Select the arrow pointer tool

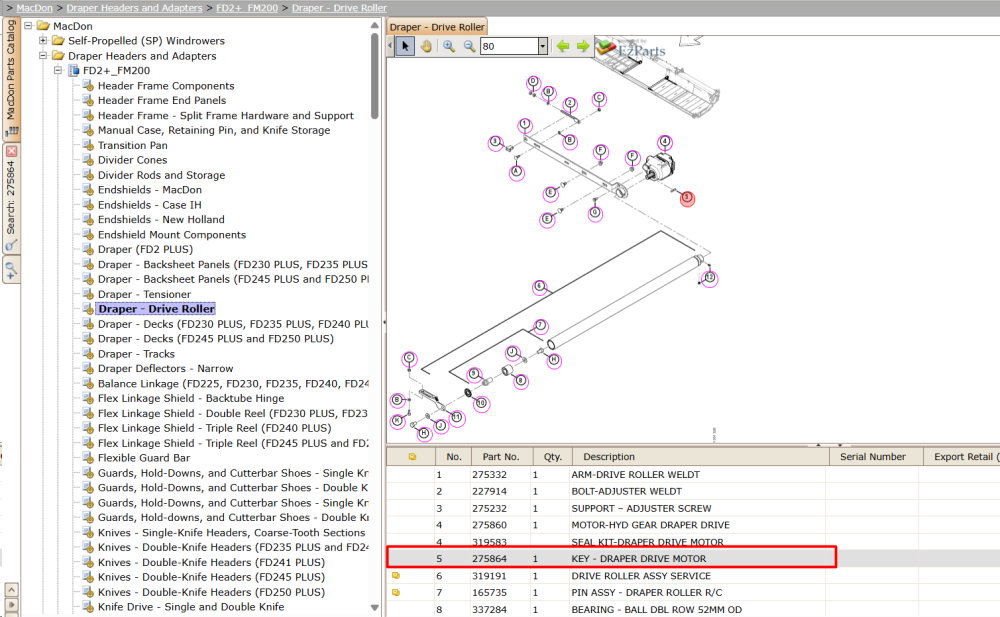tap(405, 46)
